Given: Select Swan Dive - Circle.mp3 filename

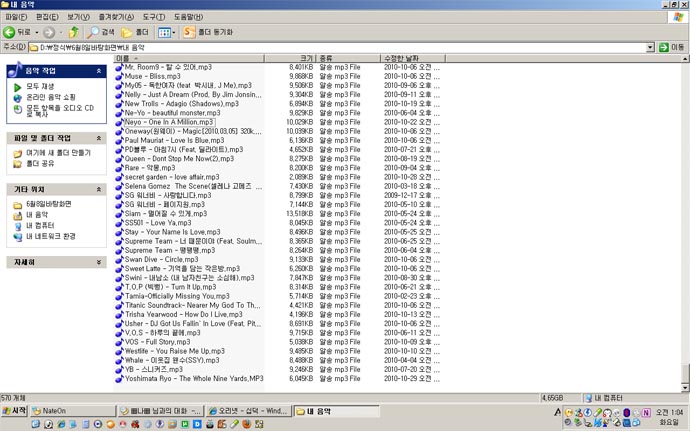Looking at the screenshot, I should [161, 260].
